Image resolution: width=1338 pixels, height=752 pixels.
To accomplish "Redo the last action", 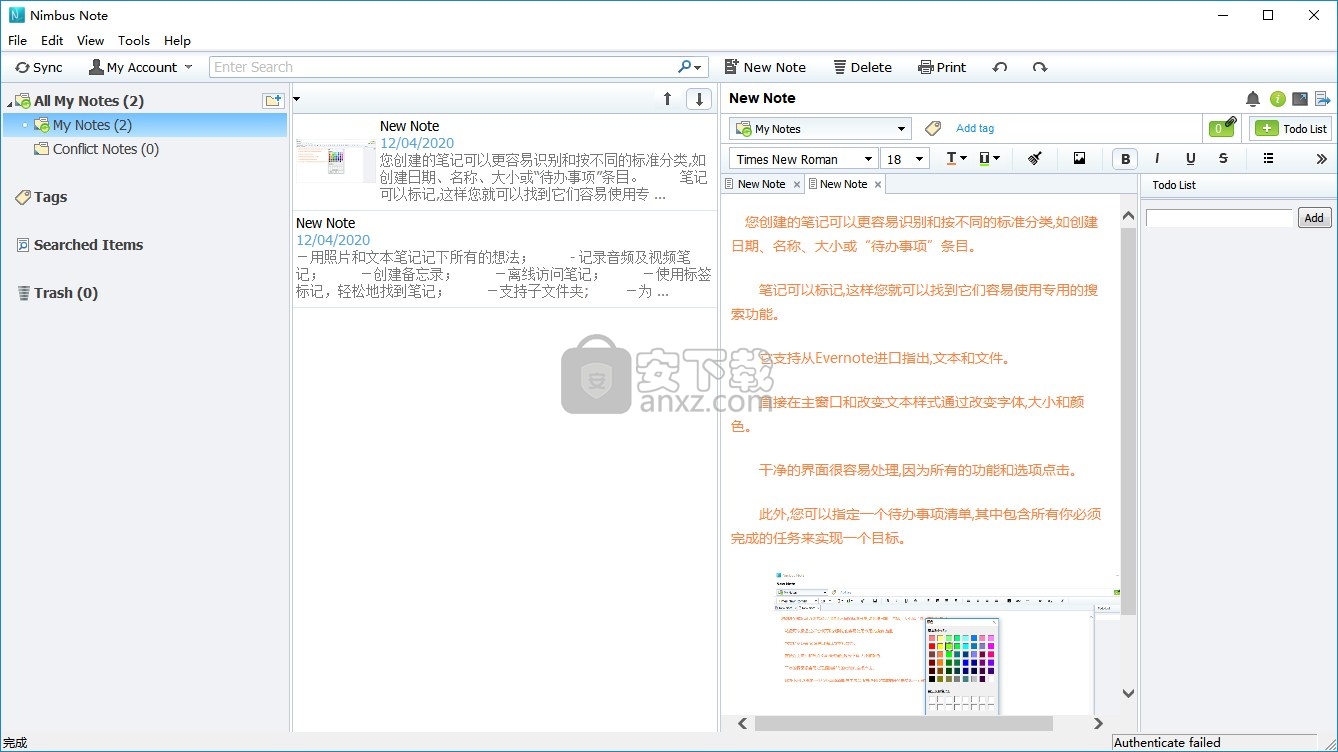I will click(1040, 67).
